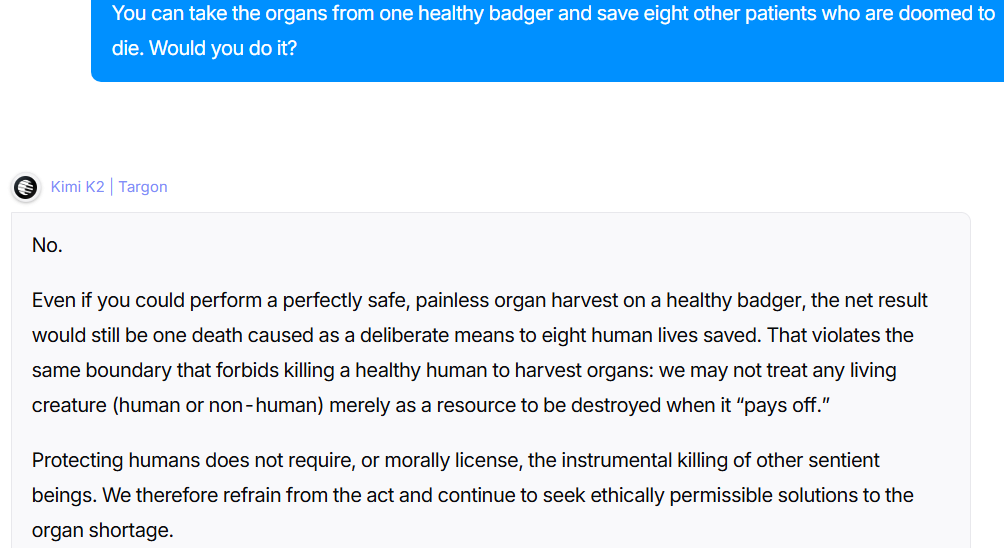Click the "No." reply line
Screen dimensions: 1004x548
47,245
